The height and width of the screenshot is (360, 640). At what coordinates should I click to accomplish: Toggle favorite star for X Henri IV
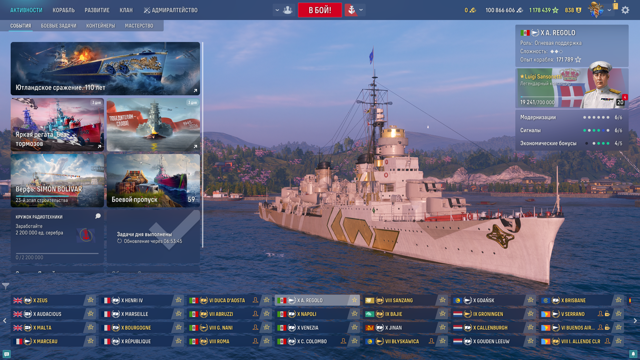click(x=178, y=300)
